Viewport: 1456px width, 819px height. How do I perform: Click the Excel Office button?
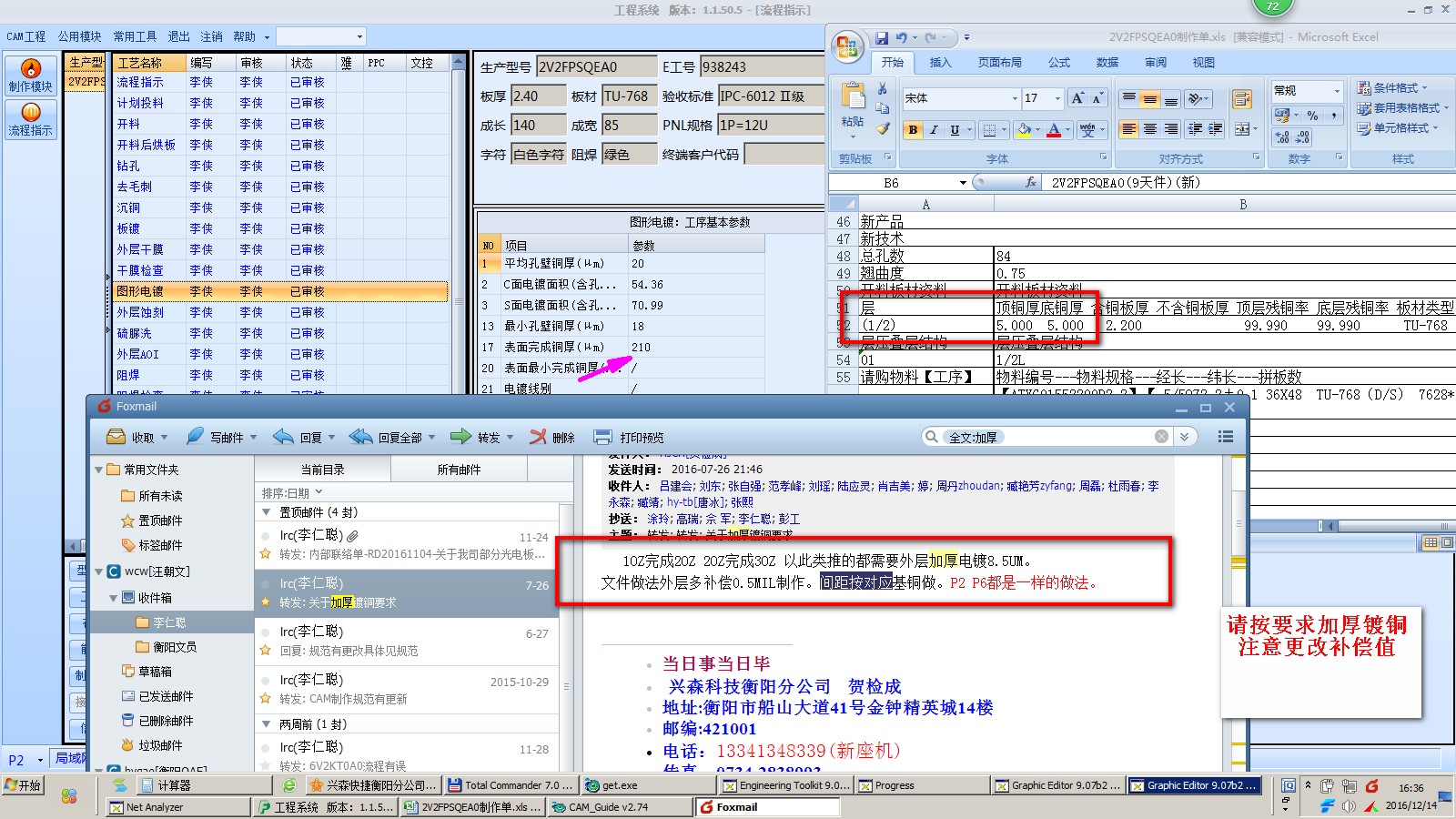point(847,46)
